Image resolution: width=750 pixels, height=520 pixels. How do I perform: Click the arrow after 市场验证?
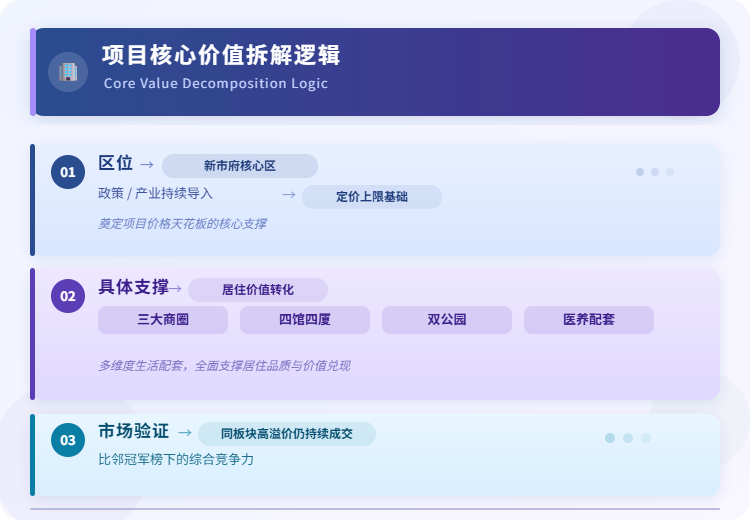click(x=185, y=432)
